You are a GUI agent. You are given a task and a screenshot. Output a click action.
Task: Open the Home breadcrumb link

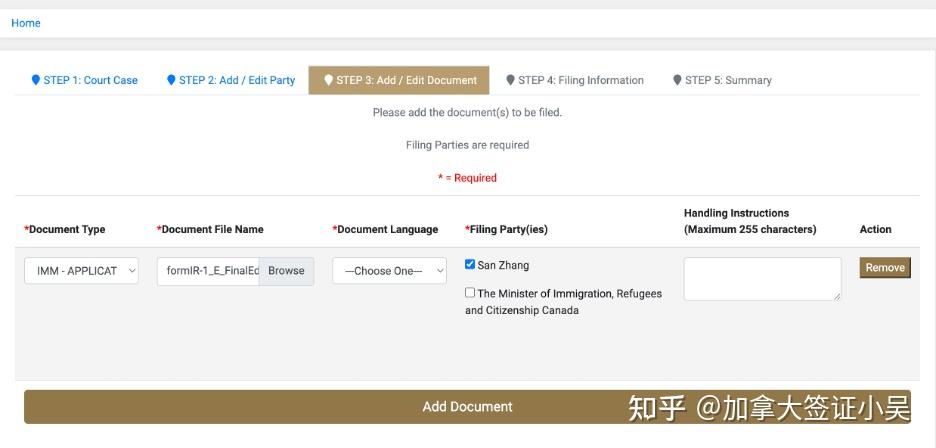tap(26, 23)
